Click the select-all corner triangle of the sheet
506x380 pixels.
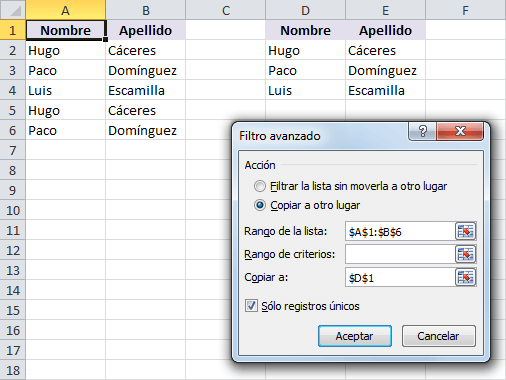(x=13, y=10)
